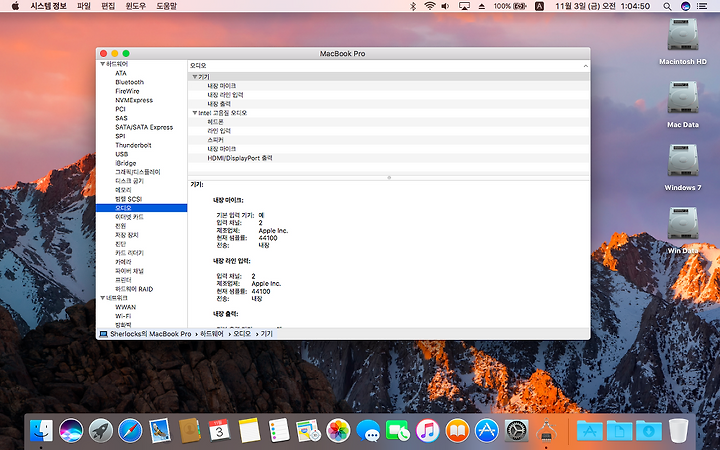This screenshot has height=450, width=720.
Task: Open Applications folder stack in dock
Action: [x=590, y=431]
